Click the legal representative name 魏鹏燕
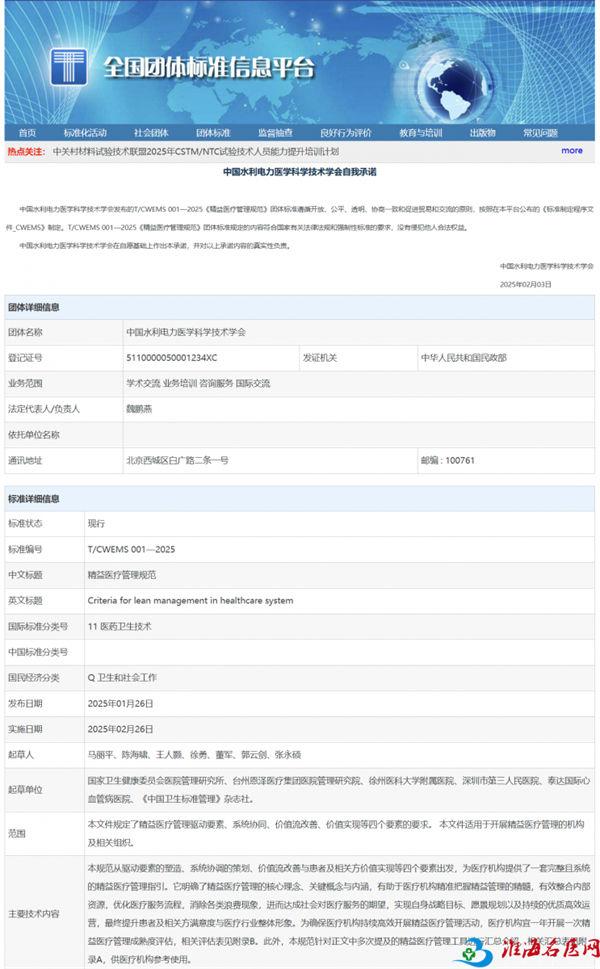 139,409
